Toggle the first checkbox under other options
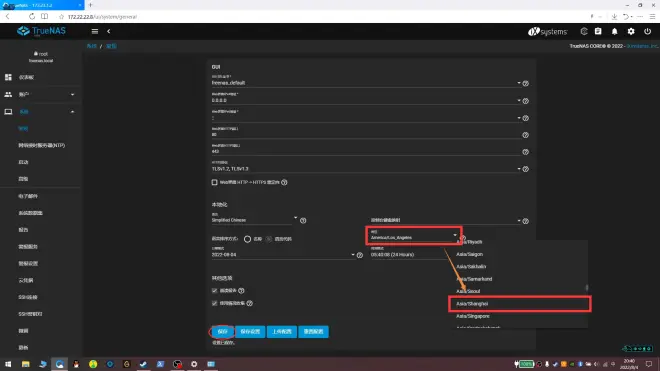660x371 pixels. pos(215,291)
